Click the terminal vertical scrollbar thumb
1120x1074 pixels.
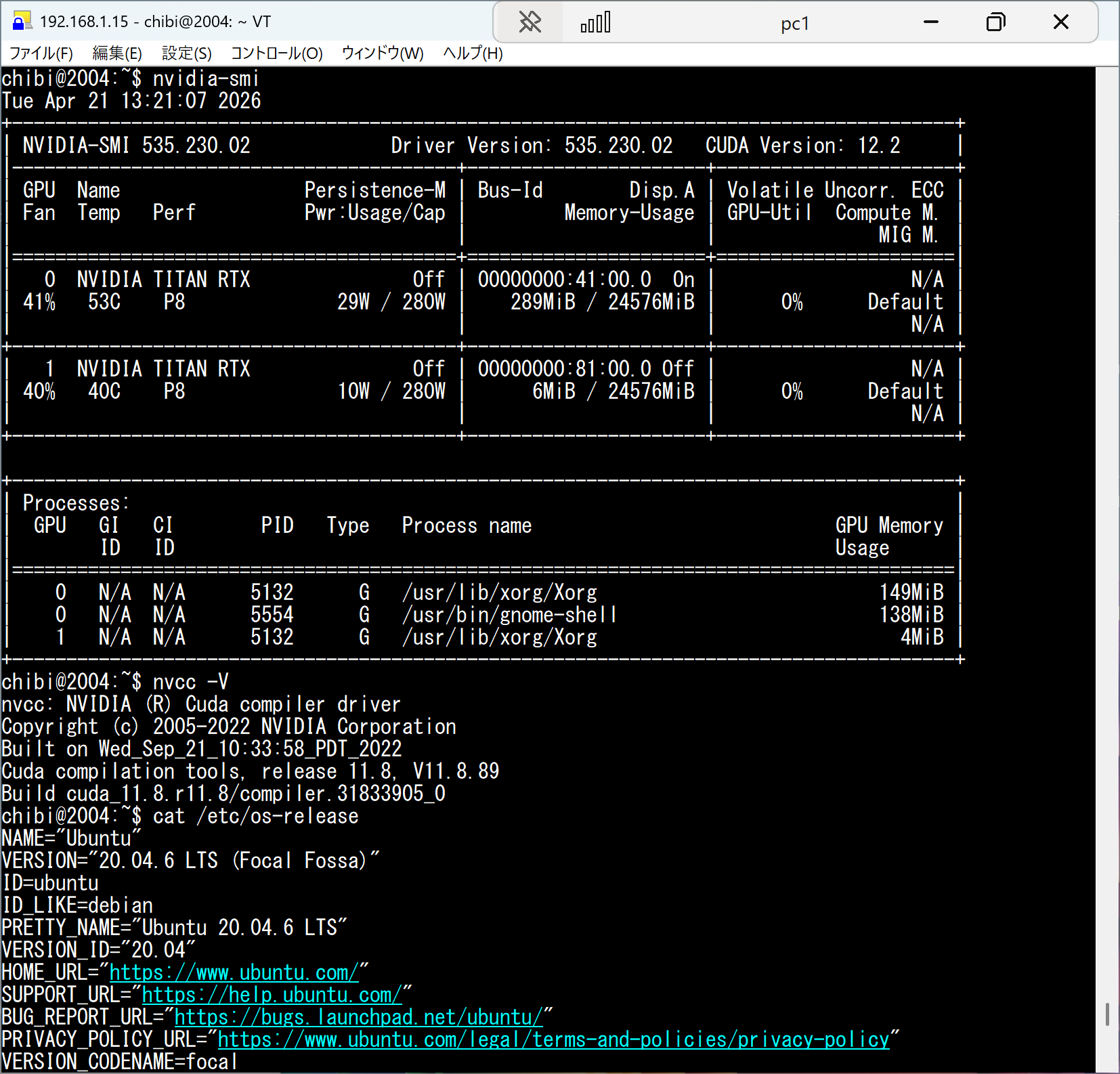1107,1014
